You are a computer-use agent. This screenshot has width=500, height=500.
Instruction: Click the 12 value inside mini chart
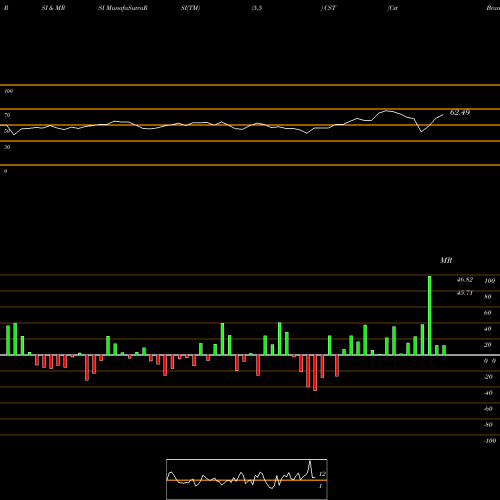tap(322, 474)
